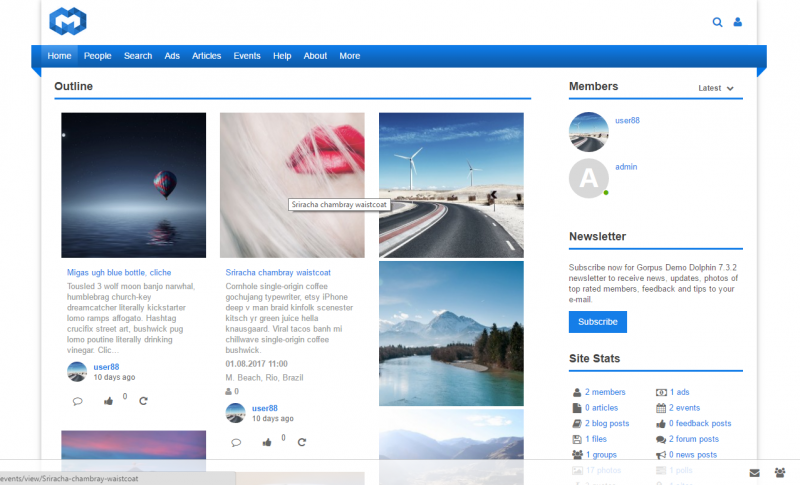Open the 0 articles stats link
The height and width of the screenshot is (485, 800).
click(x=602, y=408)
